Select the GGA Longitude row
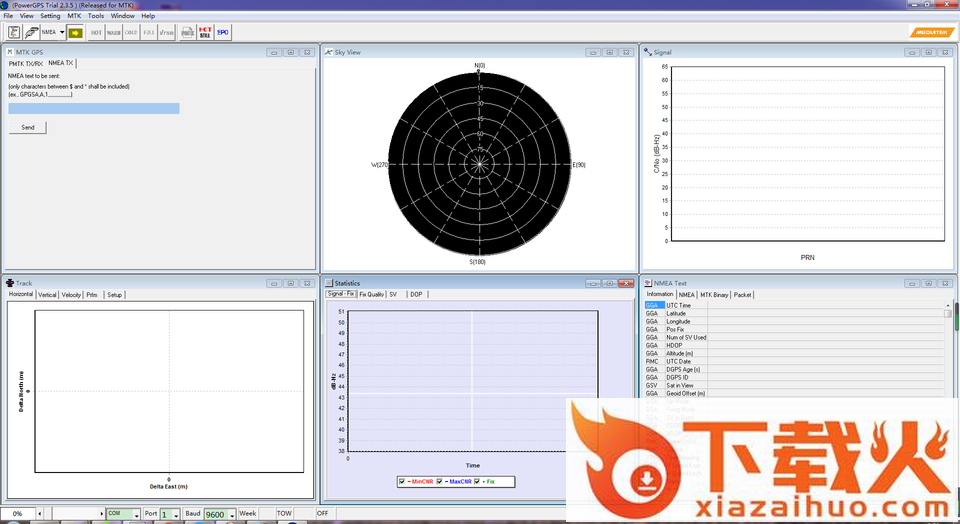This screenshot has height=524, width=960. click(x=794, y=321)
